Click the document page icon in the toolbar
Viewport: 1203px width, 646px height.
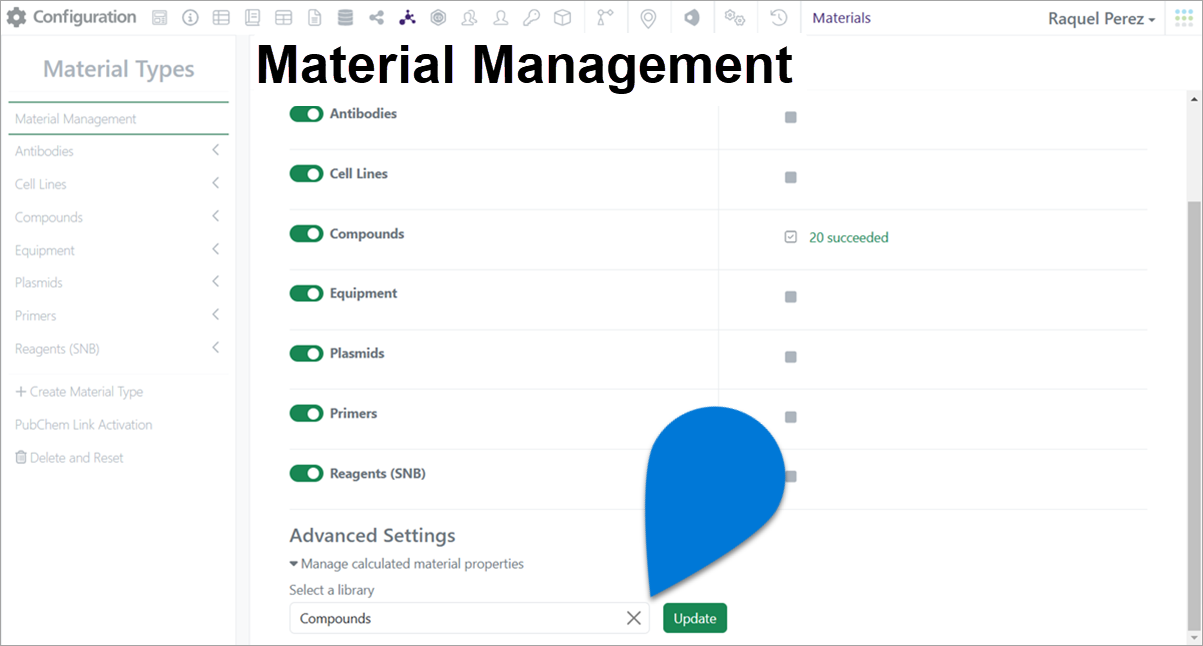coord(314,18)
